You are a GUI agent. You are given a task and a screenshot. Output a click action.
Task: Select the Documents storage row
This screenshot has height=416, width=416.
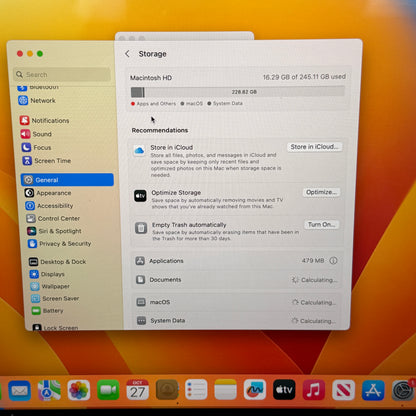tap(236, 280)
